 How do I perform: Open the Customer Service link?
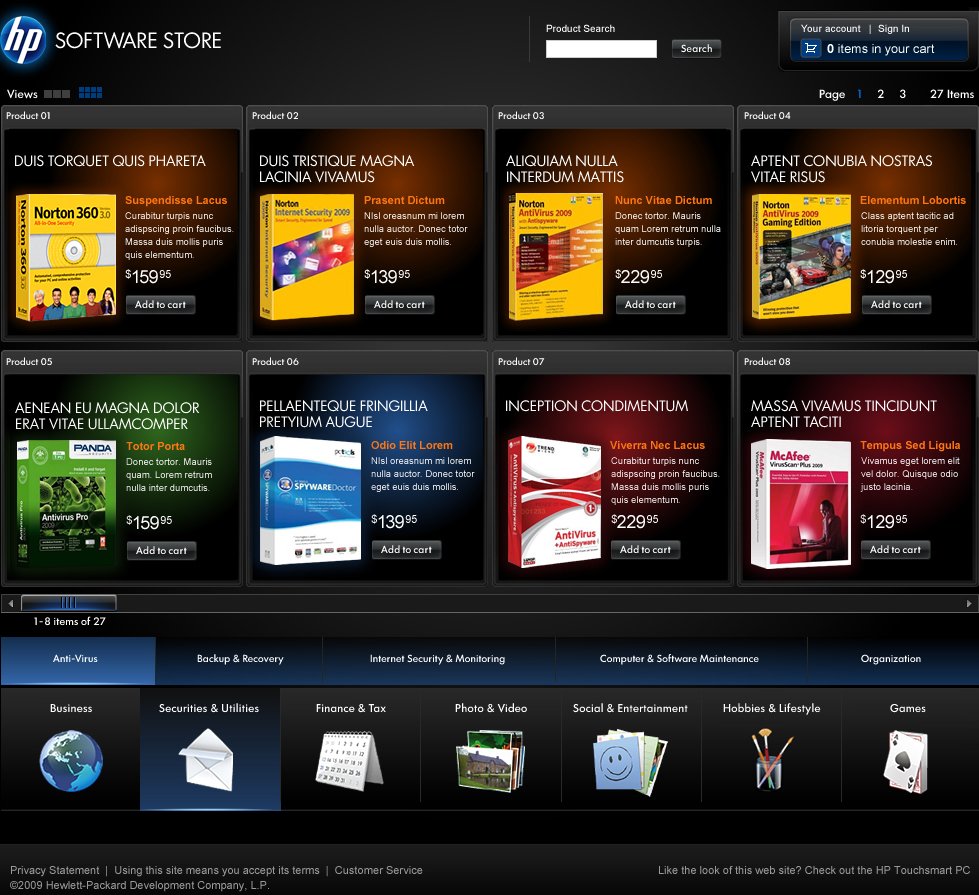click(378, 870)
